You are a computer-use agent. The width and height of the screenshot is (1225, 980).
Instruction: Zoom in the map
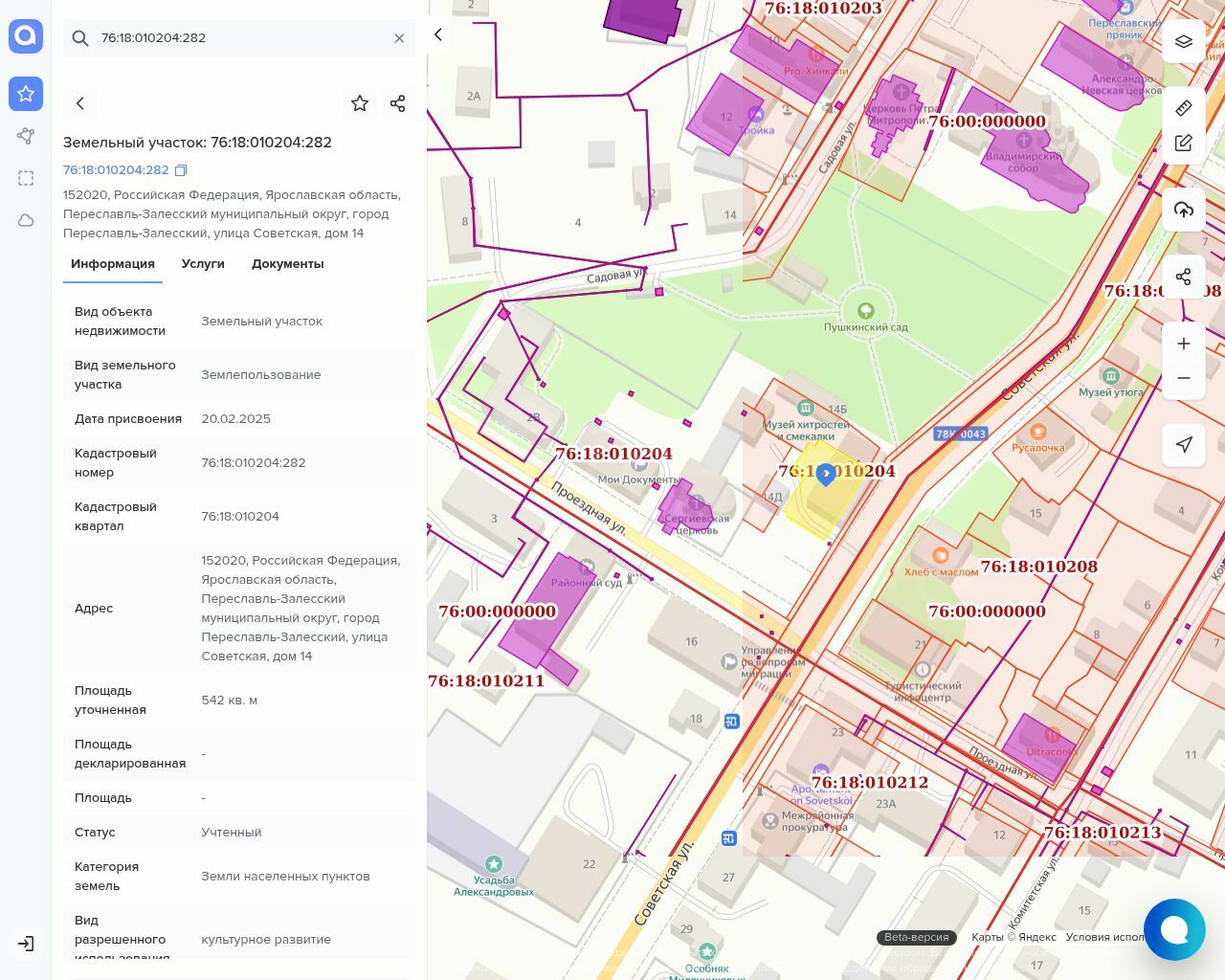[1184, 344]
